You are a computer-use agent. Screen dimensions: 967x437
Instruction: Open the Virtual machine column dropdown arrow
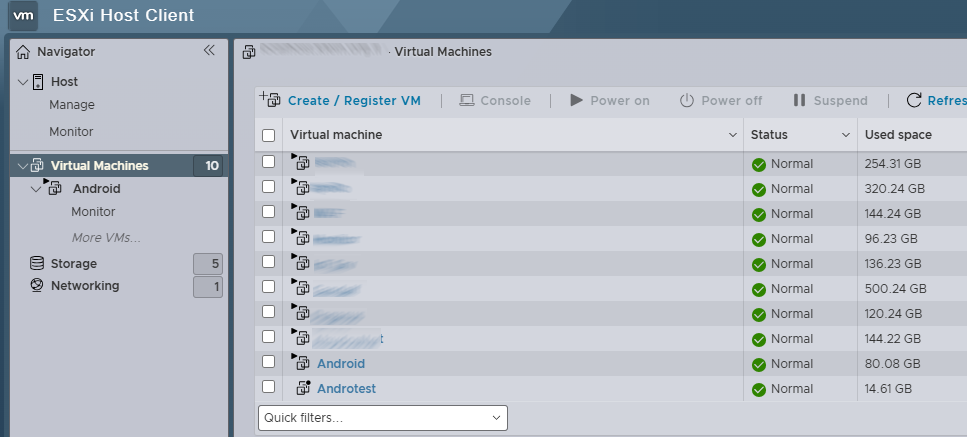pos(733,135)
